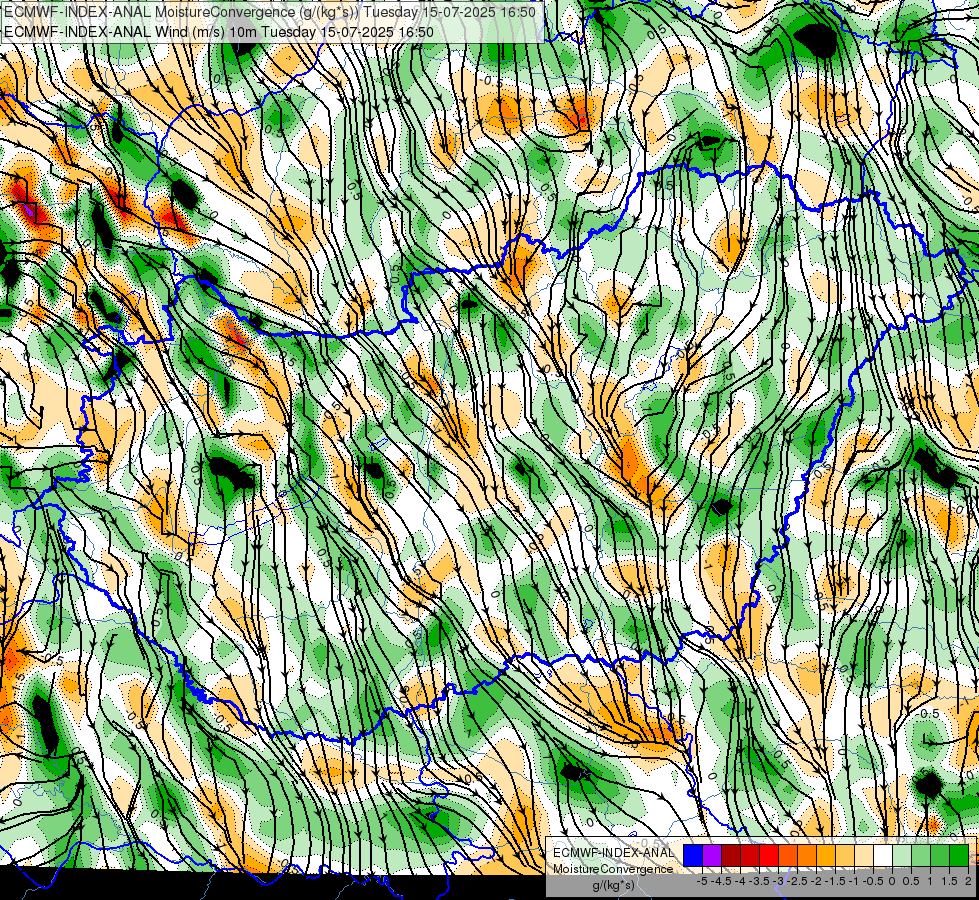Click the white legend swatch for -0.5 to 0
This screenshot has height=900, width=979.
coord(883,855)
